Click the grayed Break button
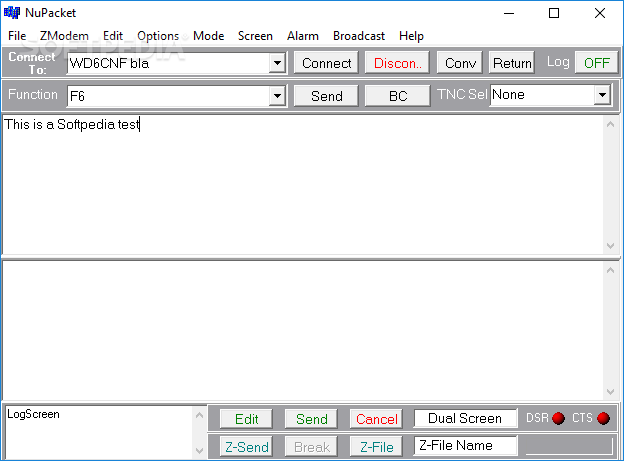624x461 pixels. (x=311, y=447)
